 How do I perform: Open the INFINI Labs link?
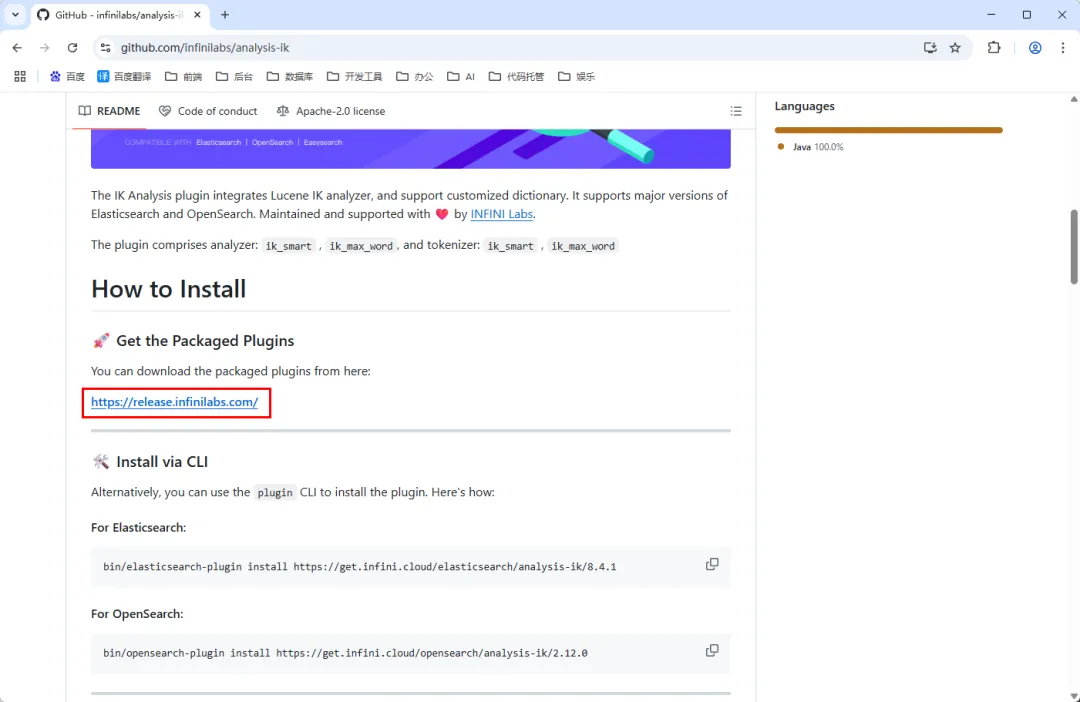coord(501,214)
